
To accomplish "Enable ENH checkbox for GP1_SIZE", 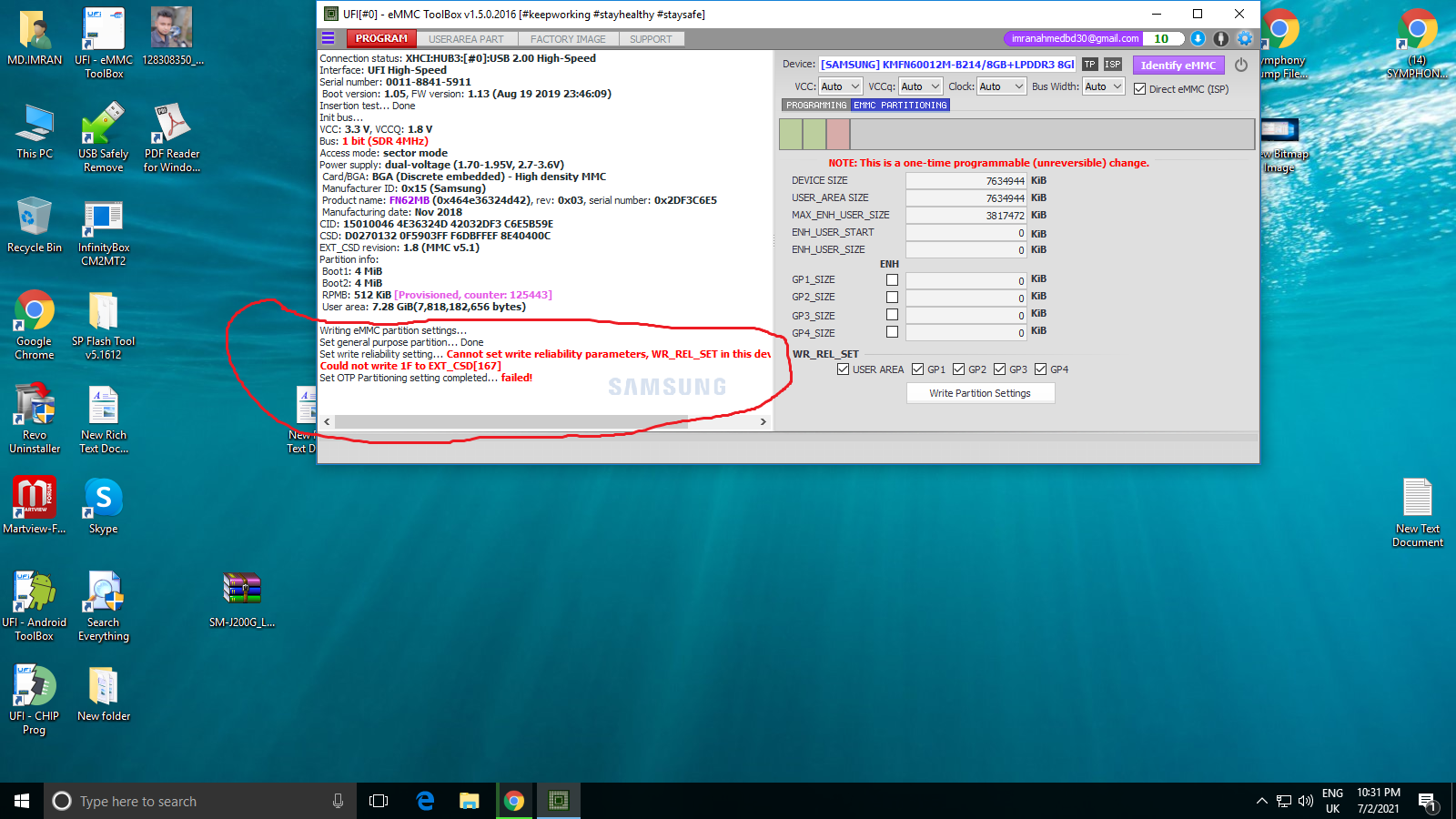I will click(x=892, y=279).
